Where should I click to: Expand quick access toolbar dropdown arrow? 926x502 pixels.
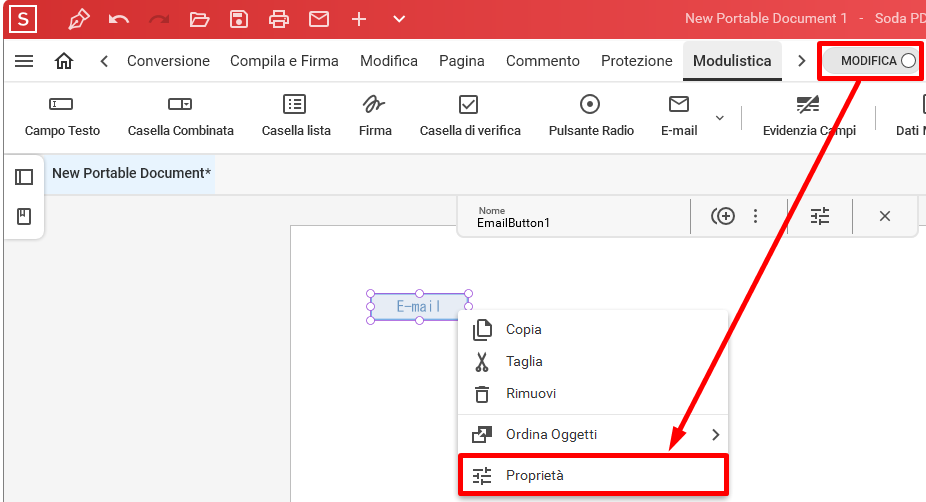(399, 19)
